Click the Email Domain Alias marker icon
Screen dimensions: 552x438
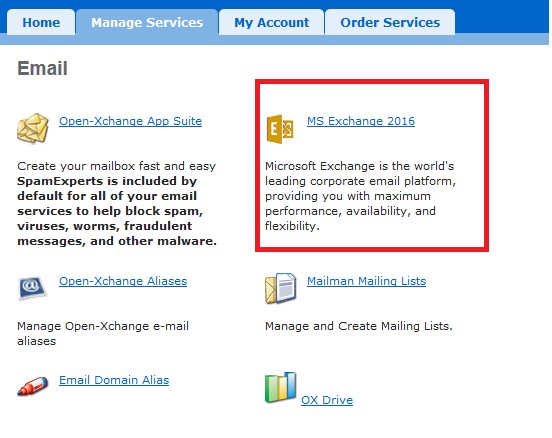pos(33,386)
